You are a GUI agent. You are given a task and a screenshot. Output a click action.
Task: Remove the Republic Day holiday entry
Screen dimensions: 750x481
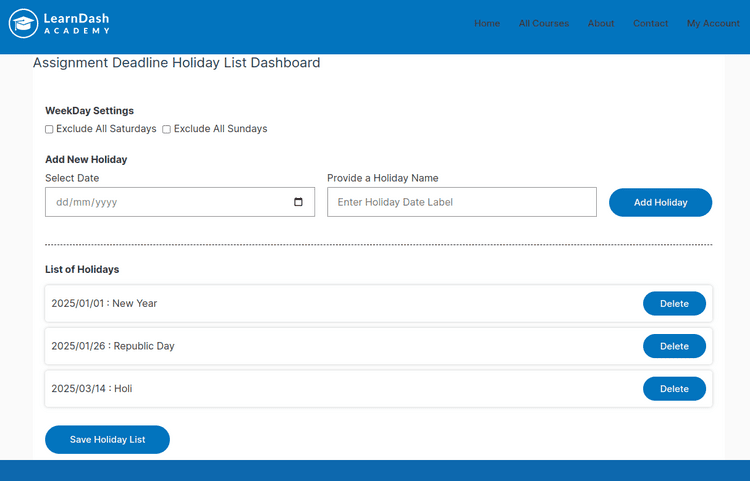tap(674, 346)
